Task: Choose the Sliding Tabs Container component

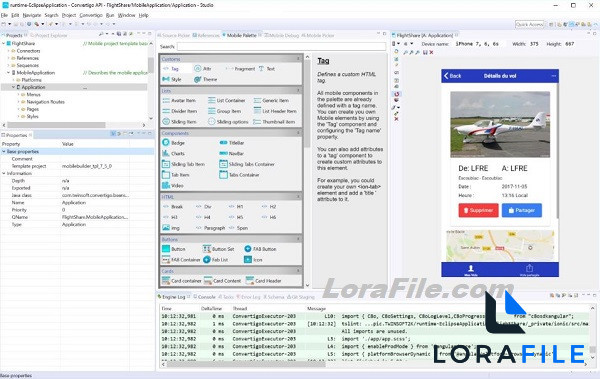Action: tap(247, 164)
